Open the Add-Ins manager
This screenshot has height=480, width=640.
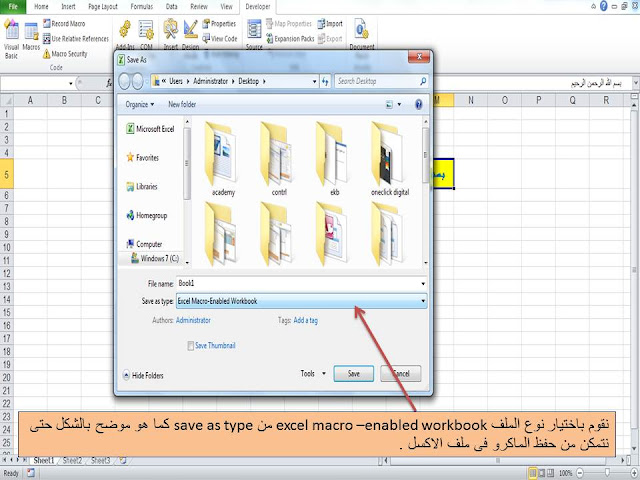tap(125, 34)
